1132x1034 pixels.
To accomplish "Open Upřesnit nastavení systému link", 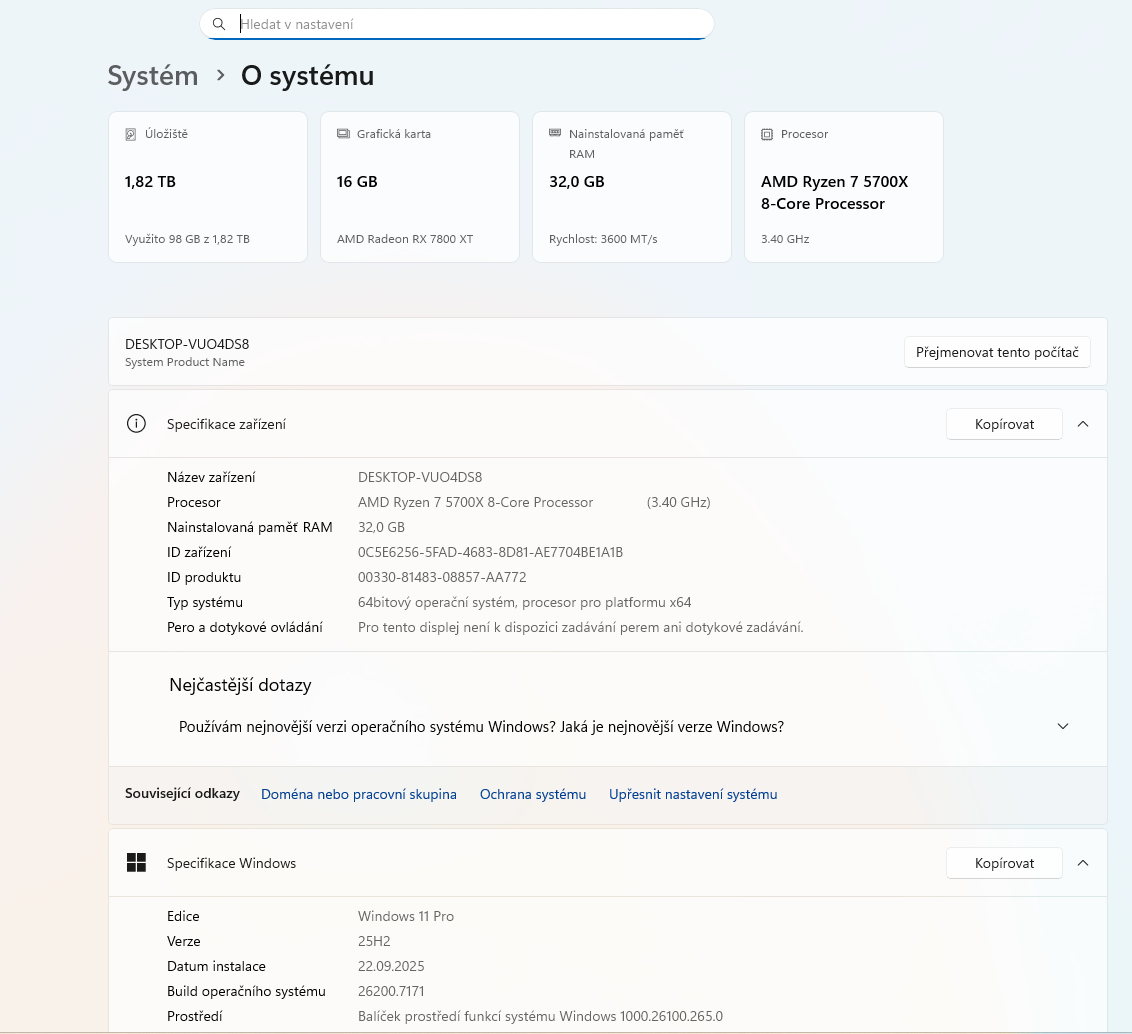I will pos(693,794).
